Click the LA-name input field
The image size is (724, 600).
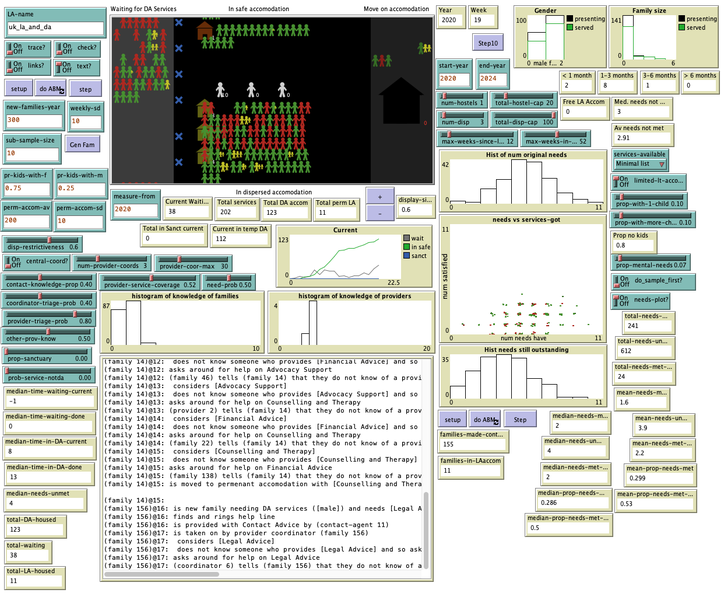(x=55, y=28)
